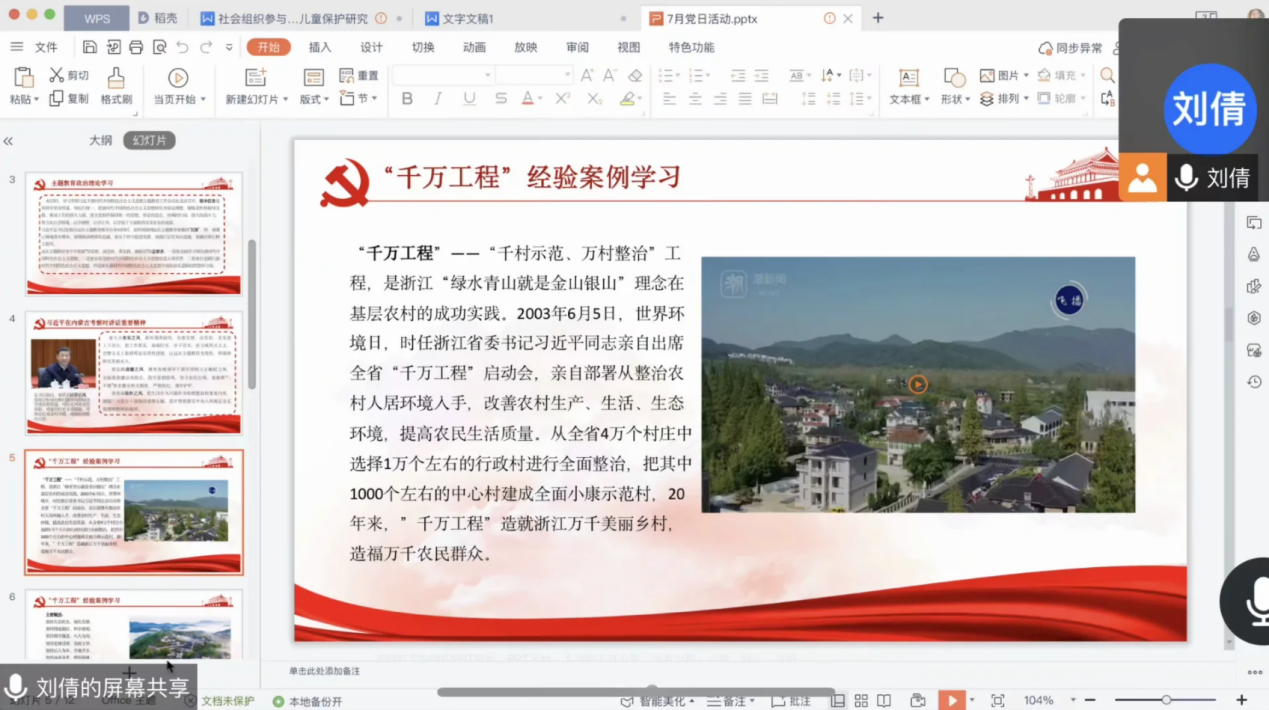Image resolution: width=1269 pixels, height=710 pixels.
Task: Switch to the Outline (大纲) tab
Action: coord(101,141)
